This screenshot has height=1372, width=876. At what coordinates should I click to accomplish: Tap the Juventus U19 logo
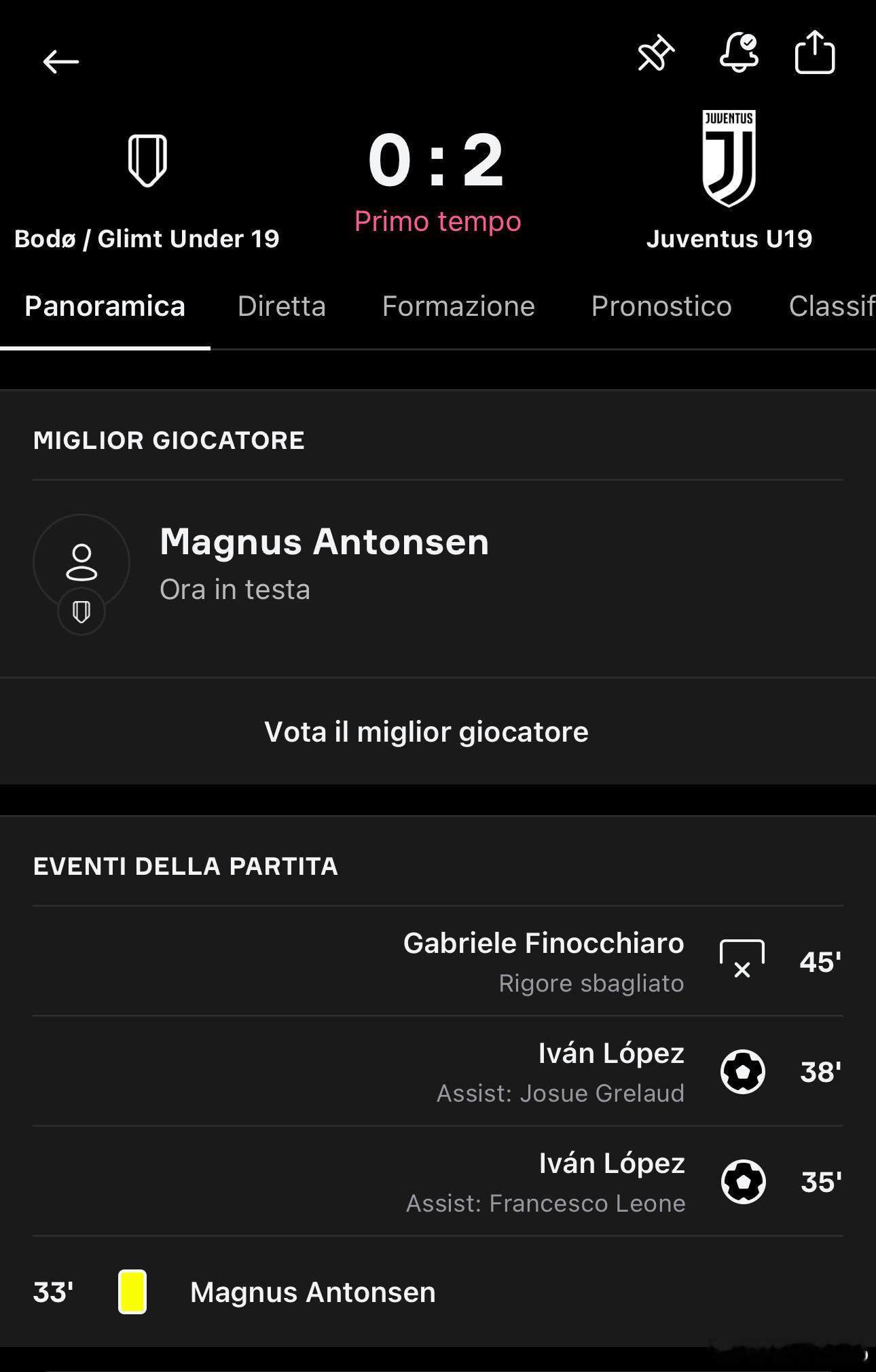(x=729, y=159)
